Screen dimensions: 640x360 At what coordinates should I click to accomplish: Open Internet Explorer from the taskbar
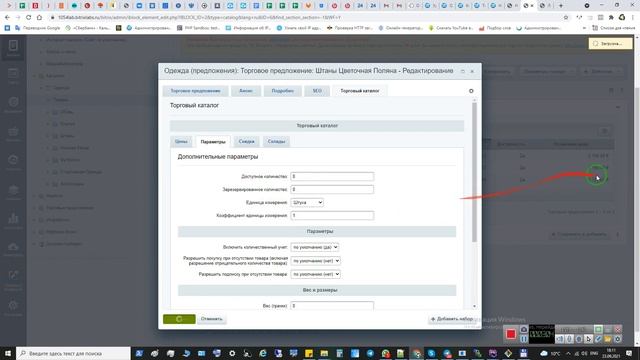click(x=263, y=353)
